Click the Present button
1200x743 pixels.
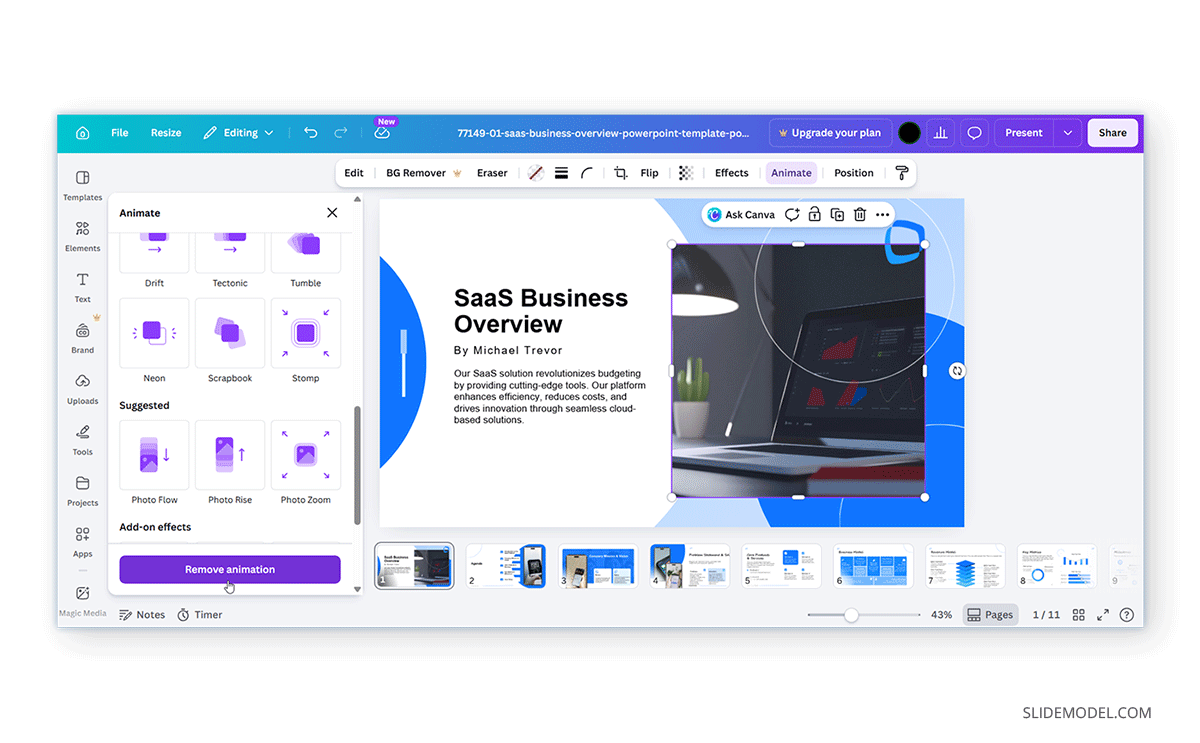[x=1024, y=133]
